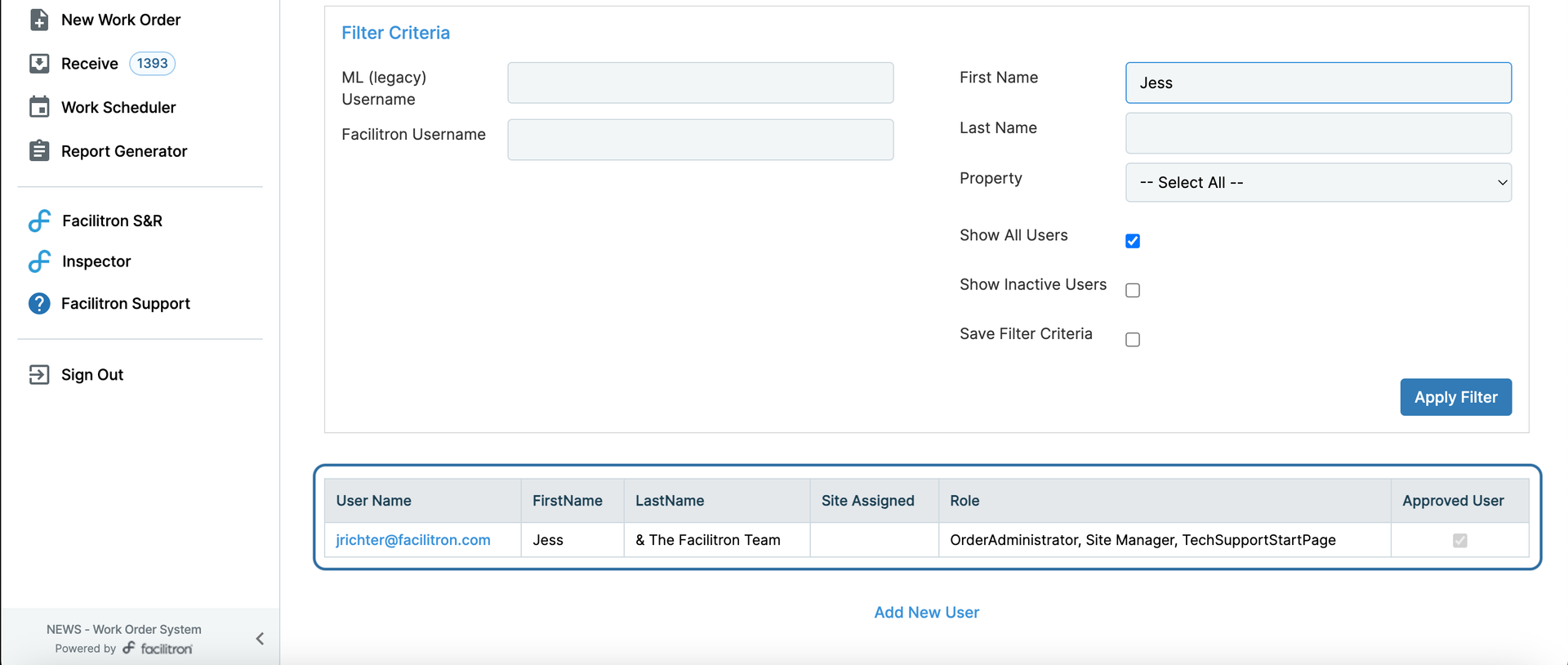Screen dimensions: 1568x665
Task: Click the First Name field containing Jess
Action: 1318,83
